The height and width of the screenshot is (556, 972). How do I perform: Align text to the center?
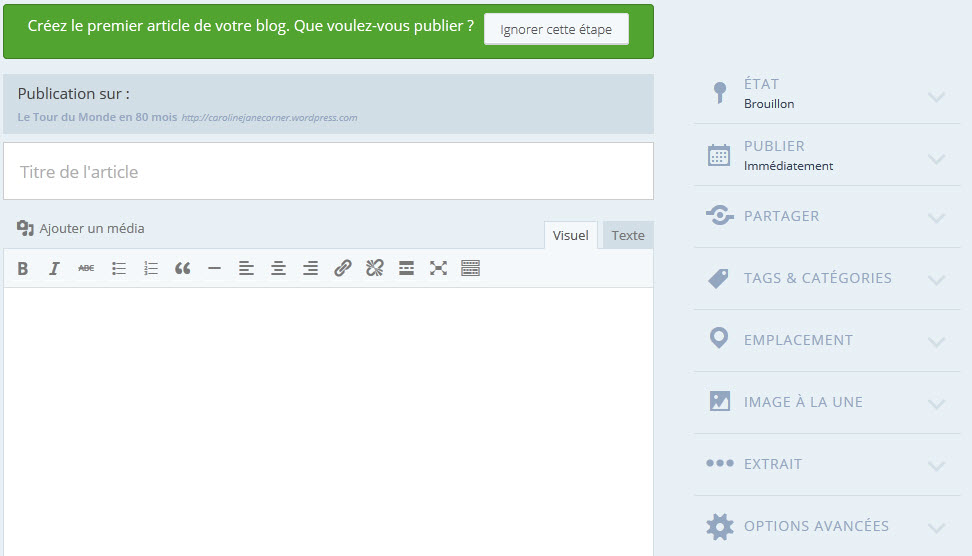click(279, 268)
